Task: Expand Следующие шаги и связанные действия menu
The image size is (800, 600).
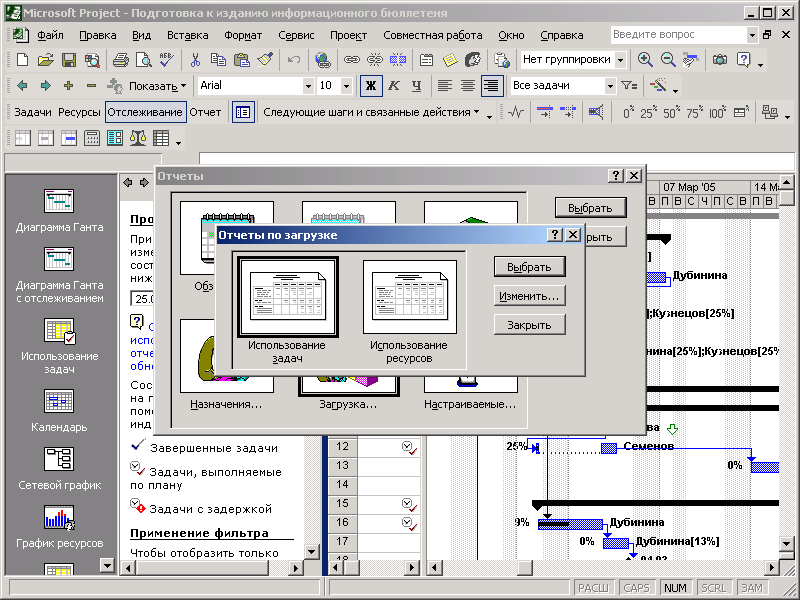Action: pyautogui.click(x=371, y=112)
